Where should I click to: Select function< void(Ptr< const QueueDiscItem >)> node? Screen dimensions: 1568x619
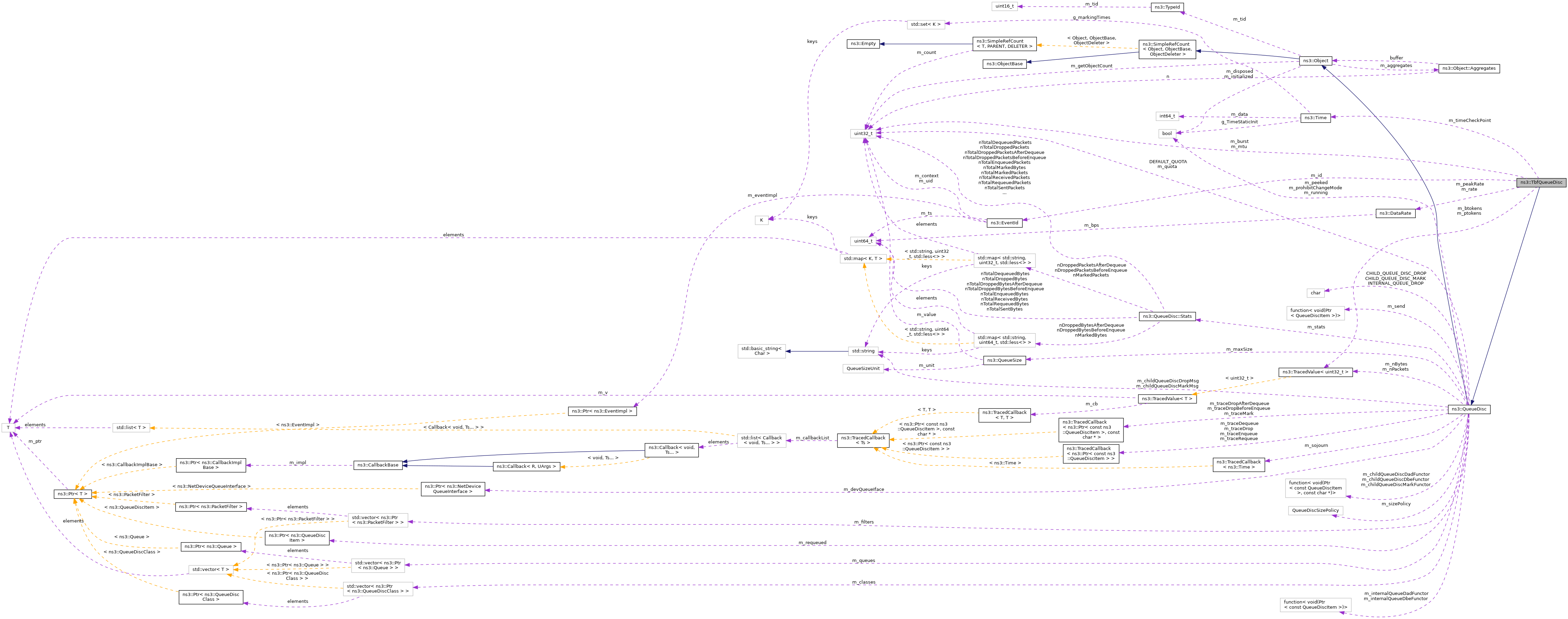(1315, 606)
